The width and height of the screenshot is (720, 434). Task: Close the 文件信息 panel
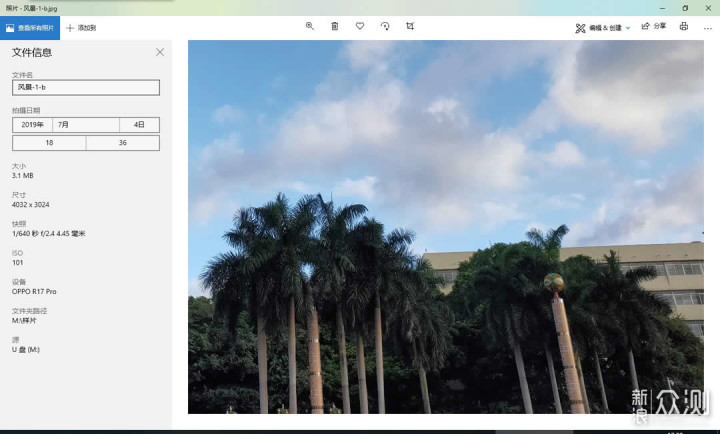click(160, 52)
